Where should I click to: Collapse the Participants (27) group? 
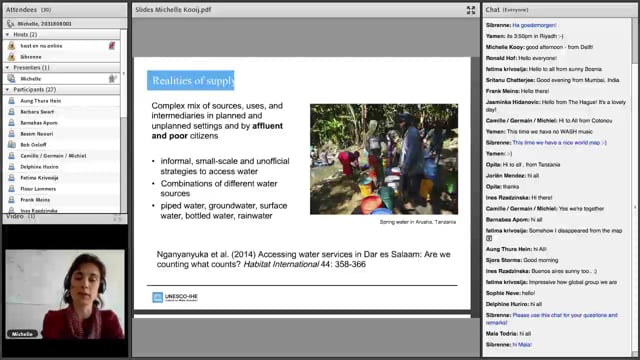point(7,89)
